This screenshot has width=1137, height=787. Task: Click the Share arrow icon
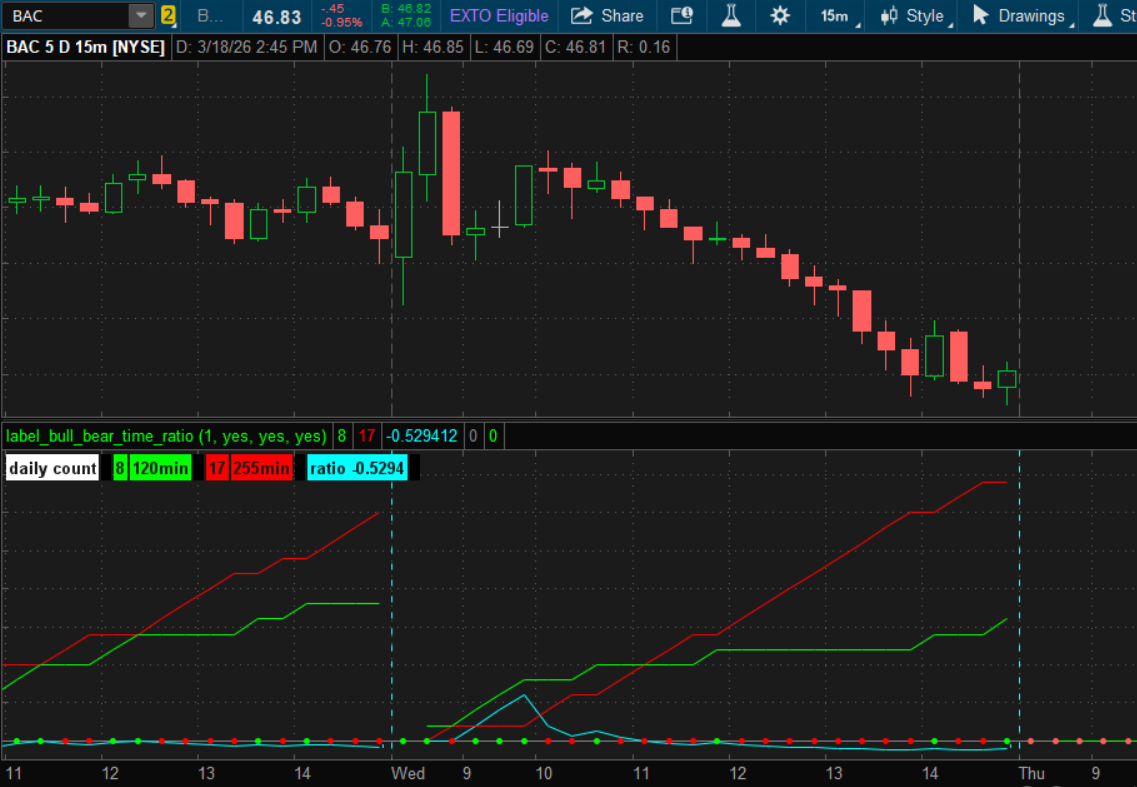pos(581,16)
